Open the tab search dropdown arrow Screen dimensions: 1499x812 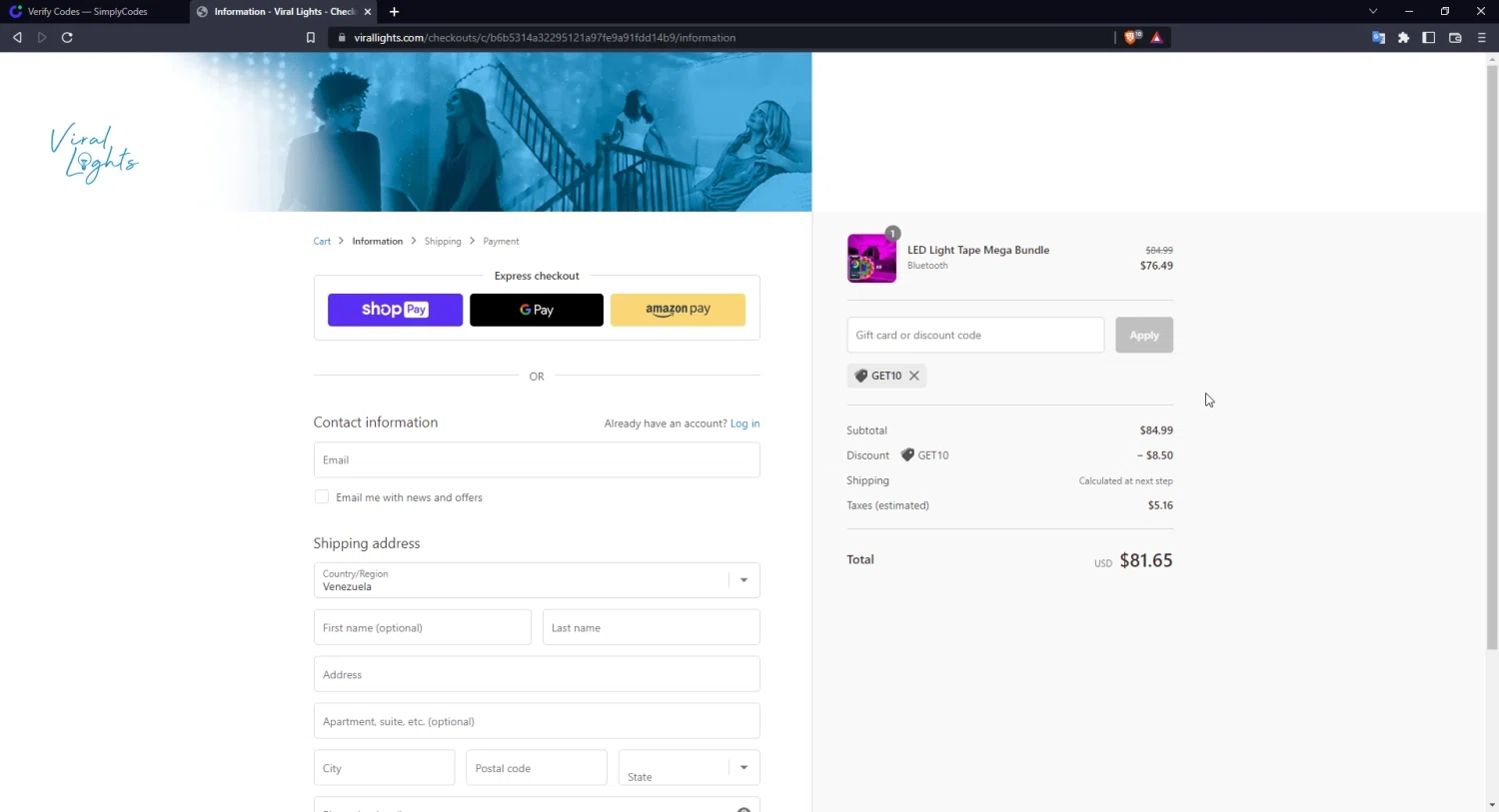click(x=1373, y=11)
